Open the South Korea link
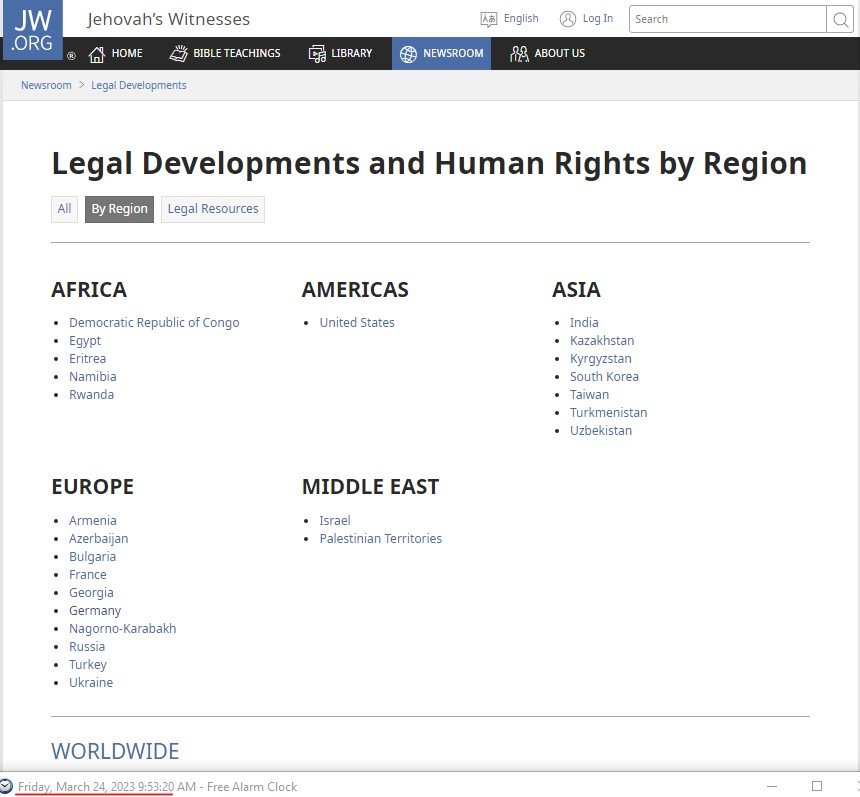This screenshot has height=797, width=860. point(604,377)
